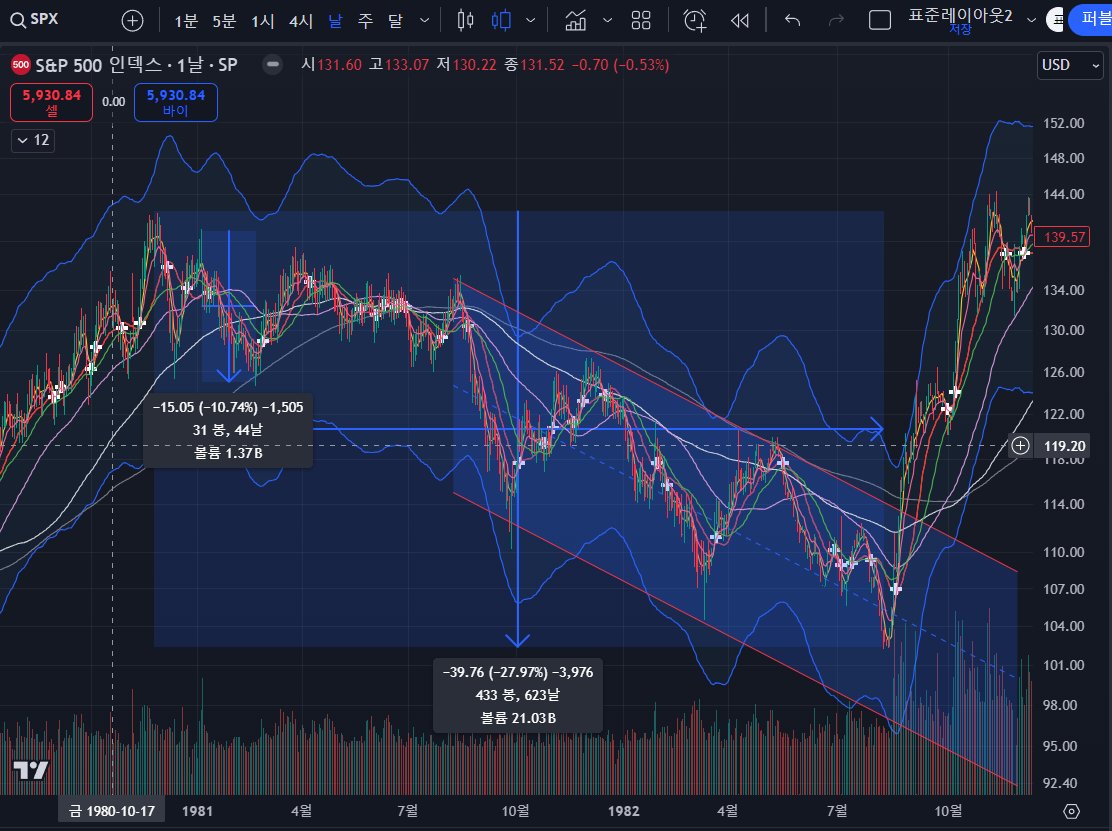Start bar replay with the rewind icon
The width and height of the screenshot is (1112, 831).
tap(740, 21)
